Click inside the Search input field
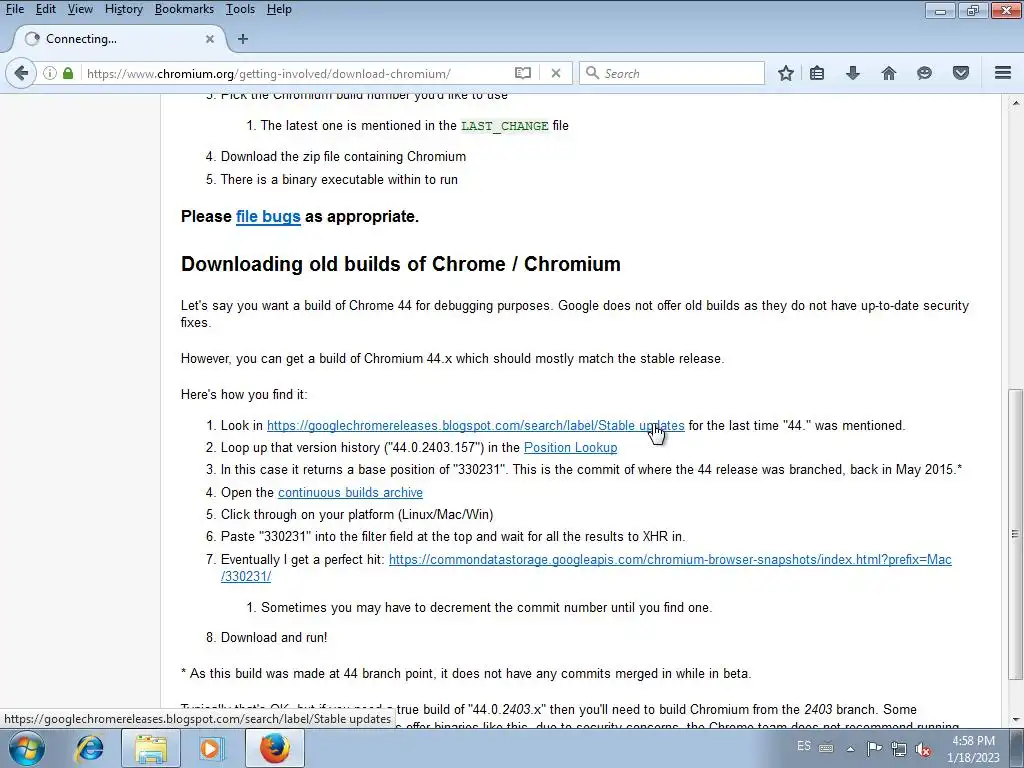Viewport: 1024px width, 768px height. 679,73
